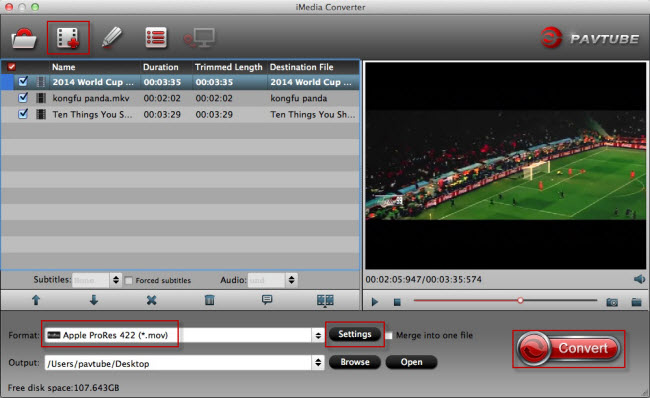Click the Destination File column header

(x=301, y=67)
